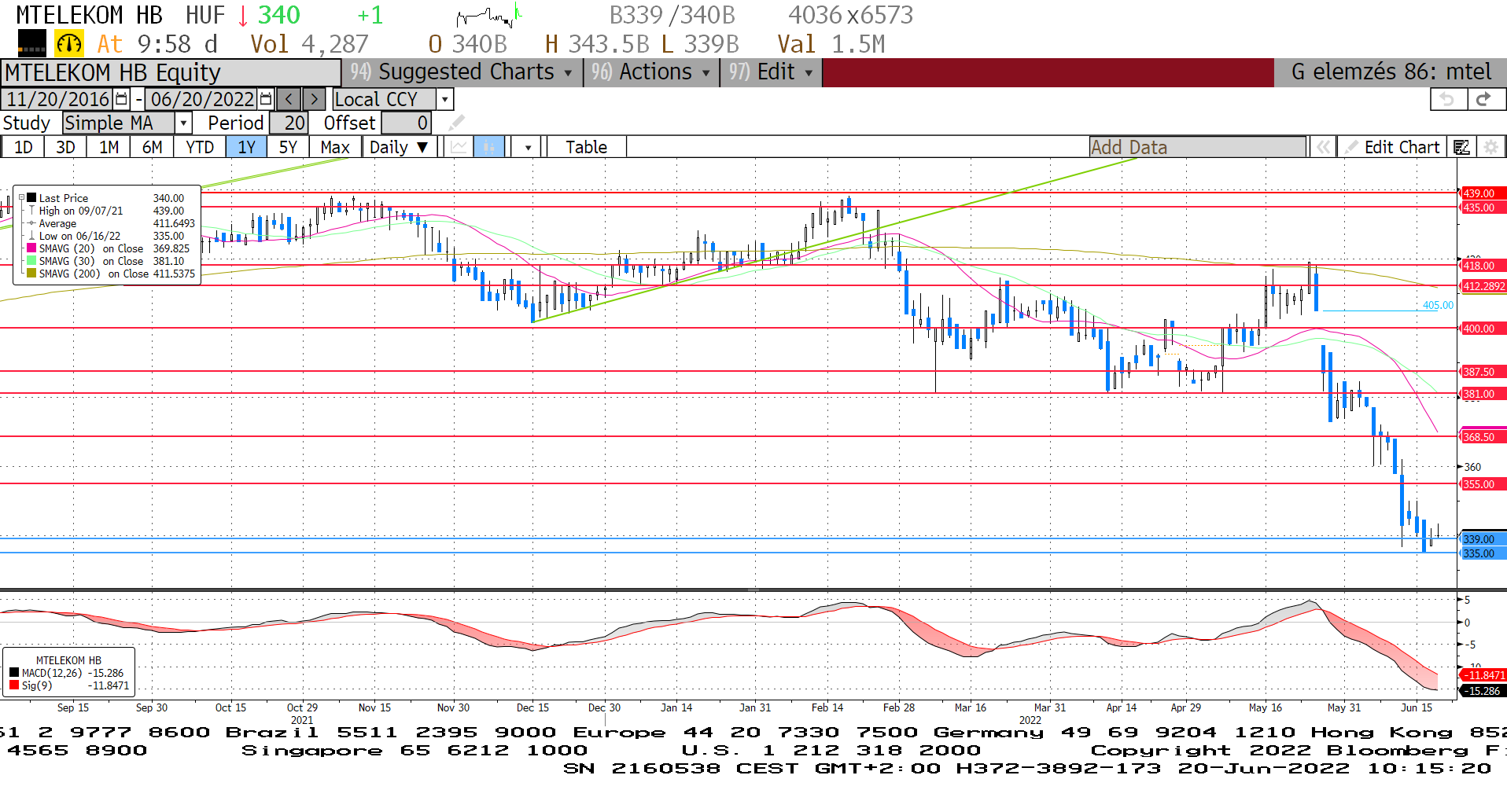Click the pencil icon next to Offset
This screenshot has width=1507, height=812.
456,123
